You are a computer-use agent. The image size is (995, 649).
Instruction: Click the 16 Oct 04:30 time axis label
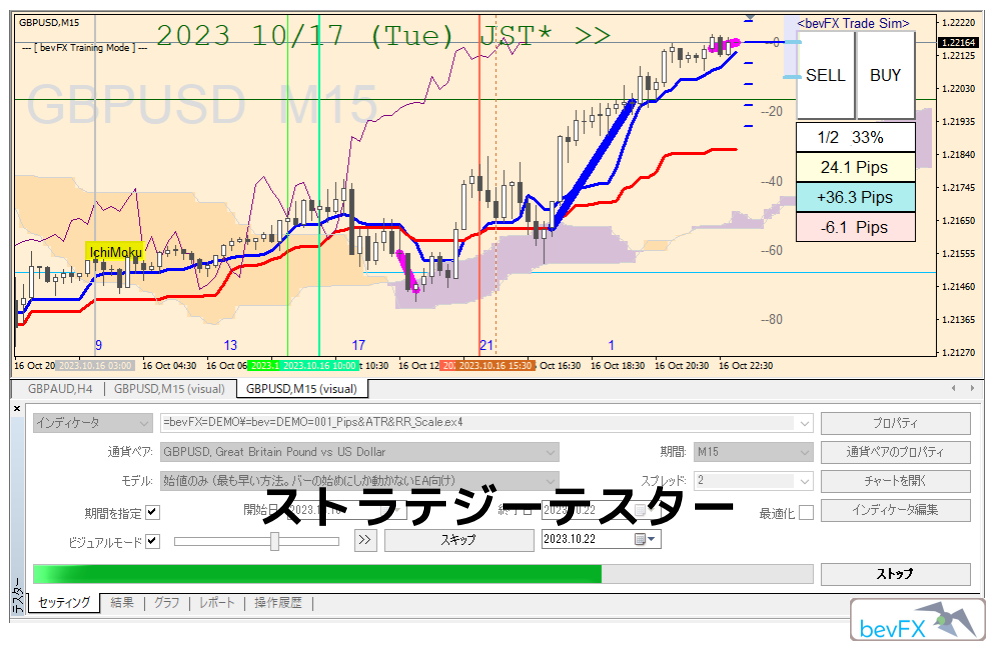coord(169,366)
